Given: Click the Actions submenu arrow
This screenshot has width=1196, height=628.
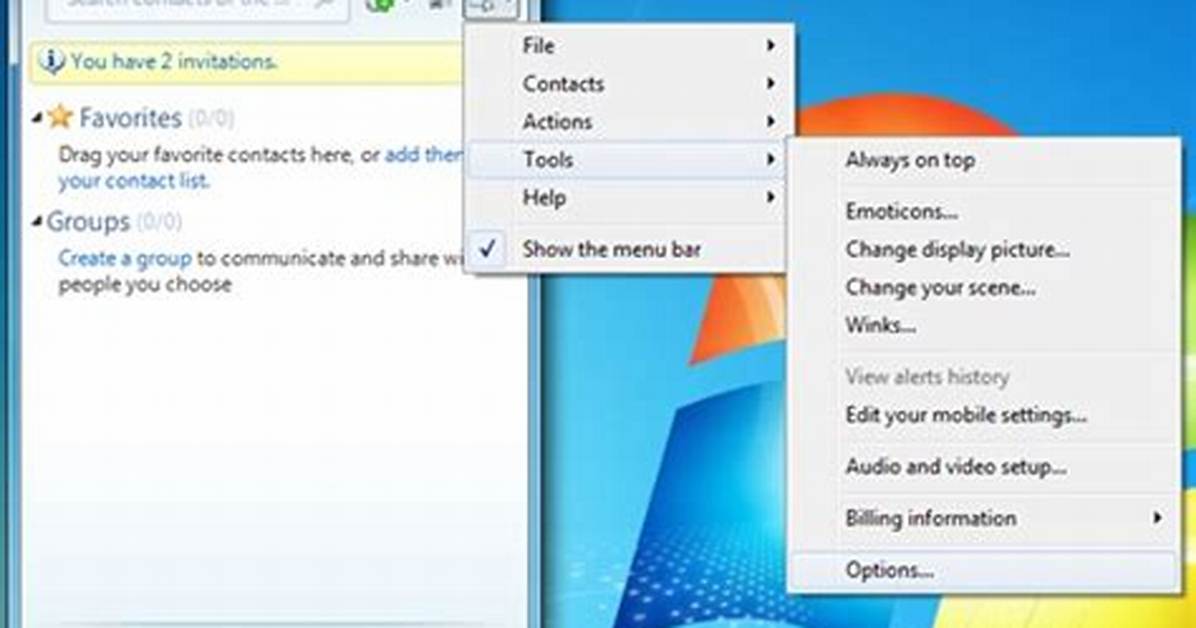Looking at the screenshot, I should (x=770, y=121).
